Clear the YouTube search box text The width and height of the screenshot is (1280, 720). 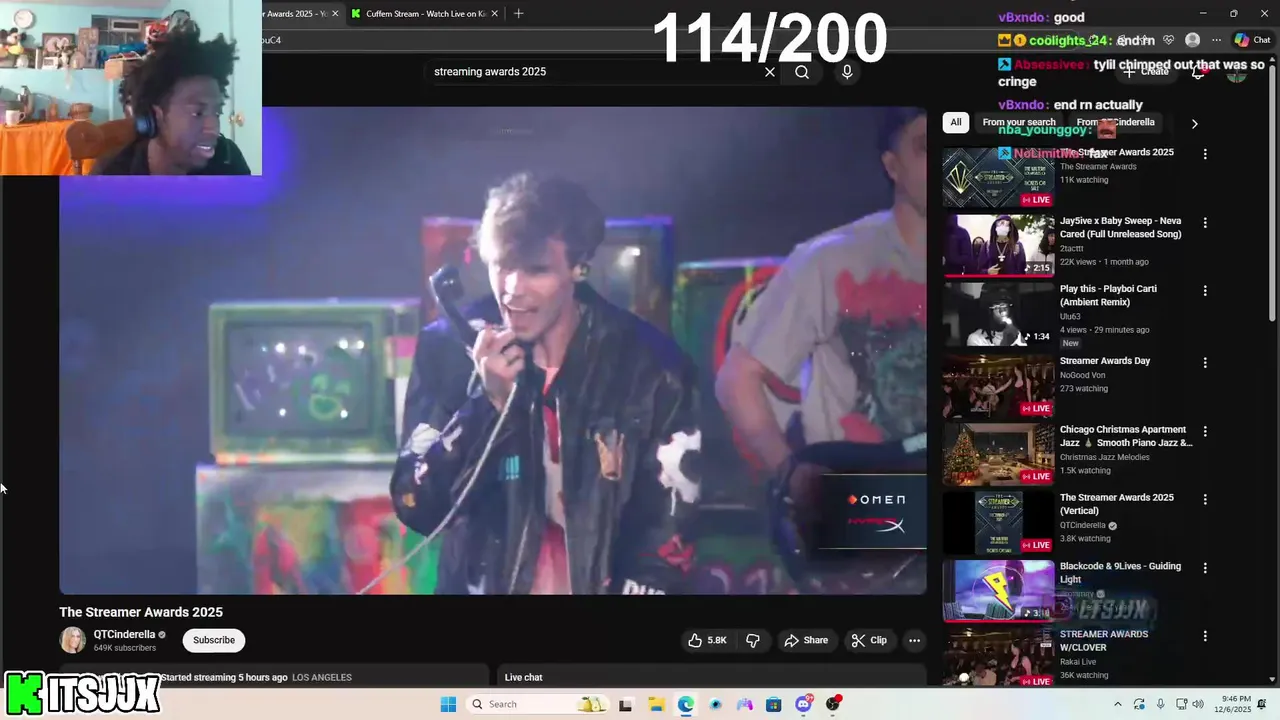coord(770,72)
